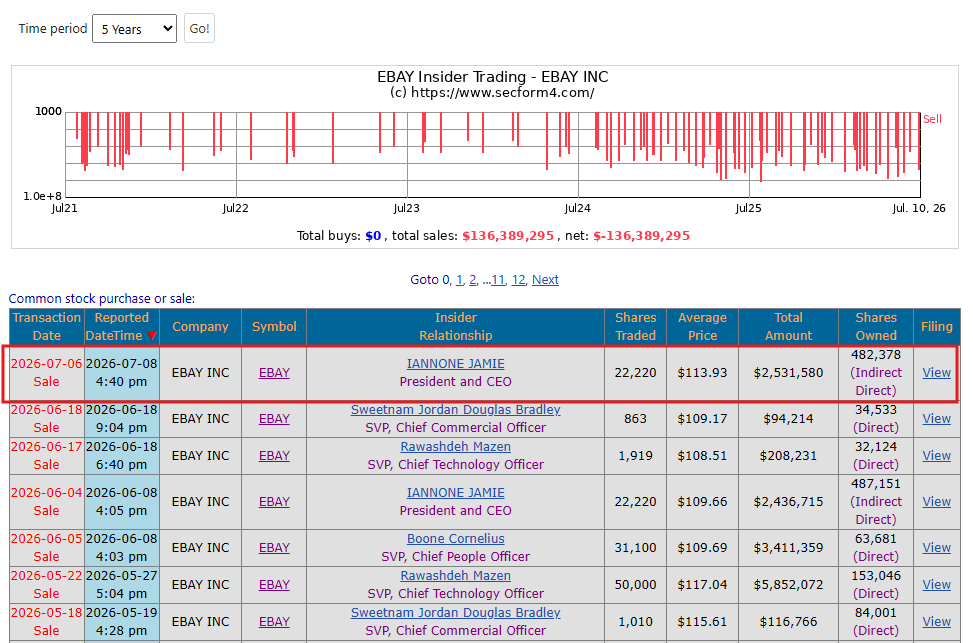Viewport: 973px width, 643px height.
Task: View filing for the $3,411,359 sale
Action: (936, 547)
